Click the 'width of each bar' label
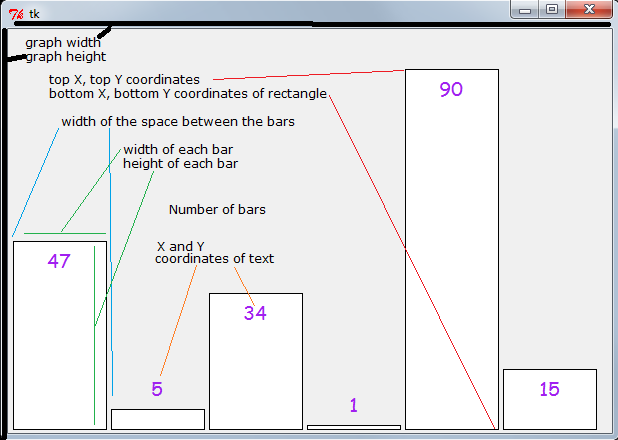This screenshot has height=440, width=618. (x=178, y=150)
